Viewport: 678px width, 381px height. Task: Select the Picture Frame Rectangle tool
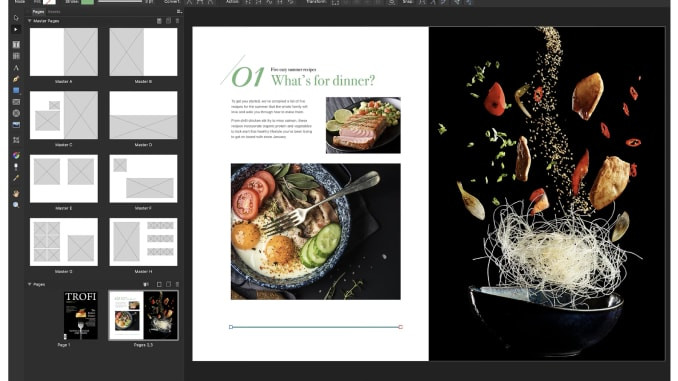(x=16, y=102)
